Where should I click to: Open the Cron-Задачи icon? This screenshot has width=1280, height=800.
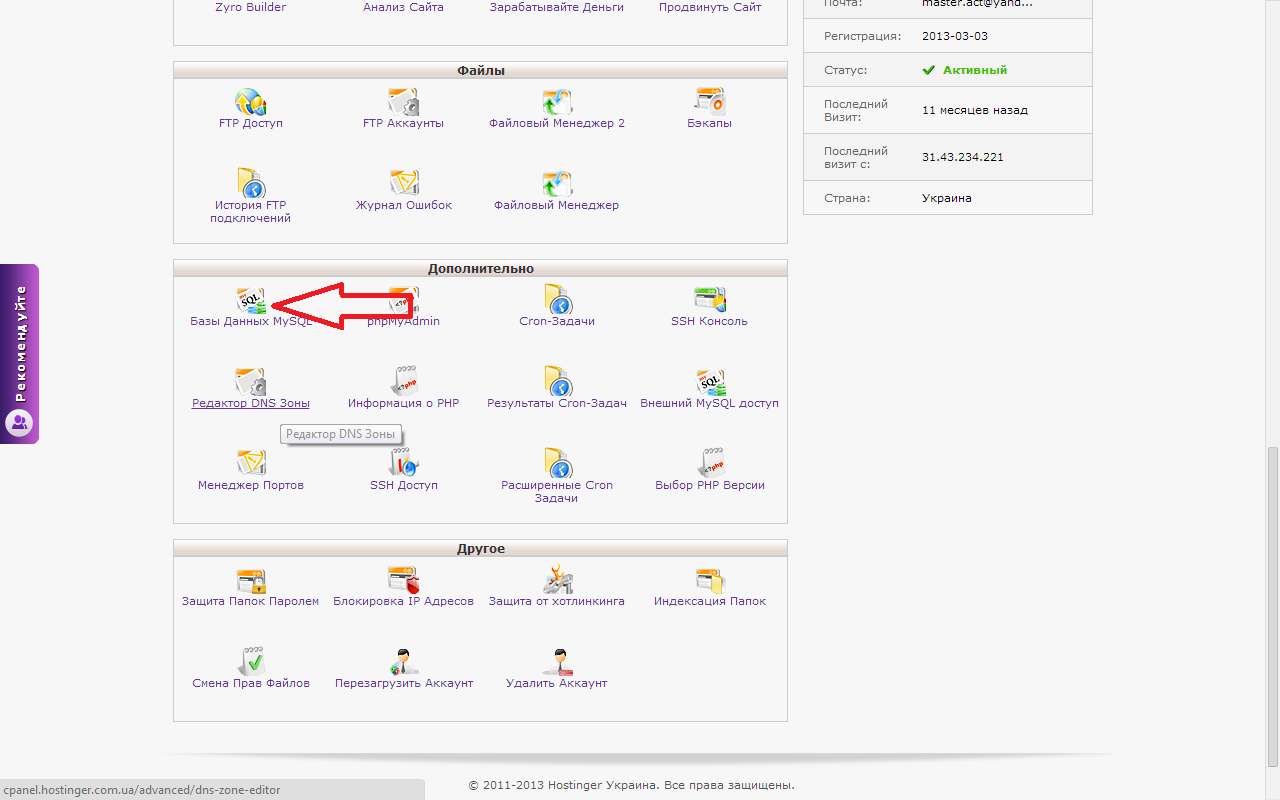[557, 300]
